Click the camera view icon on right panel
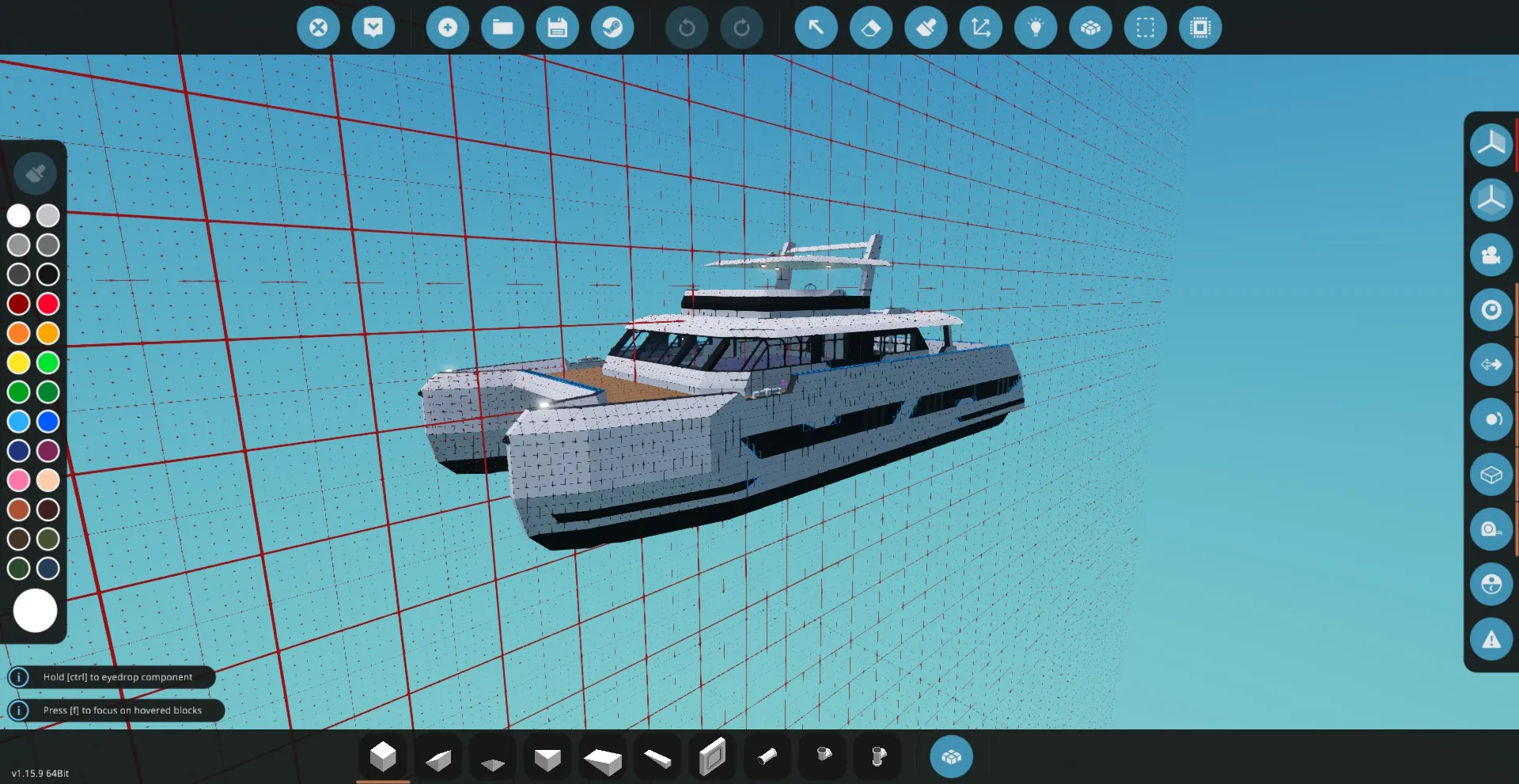The image size is (1519, 784). (1491, 255)
